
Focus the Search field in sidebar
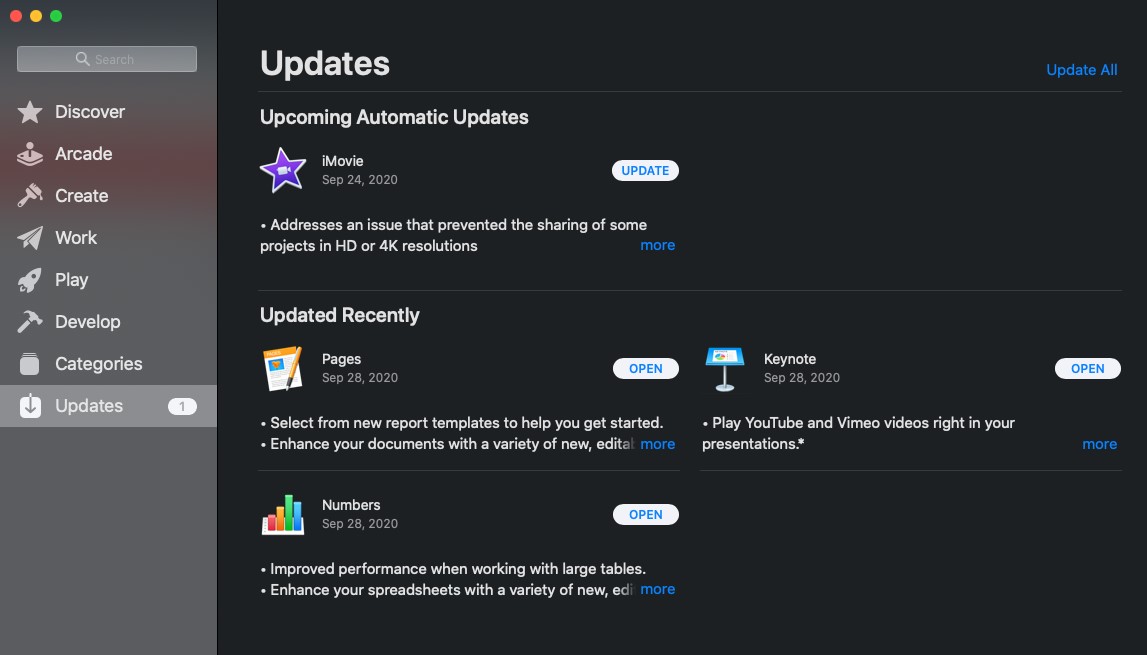click(107, 59)
